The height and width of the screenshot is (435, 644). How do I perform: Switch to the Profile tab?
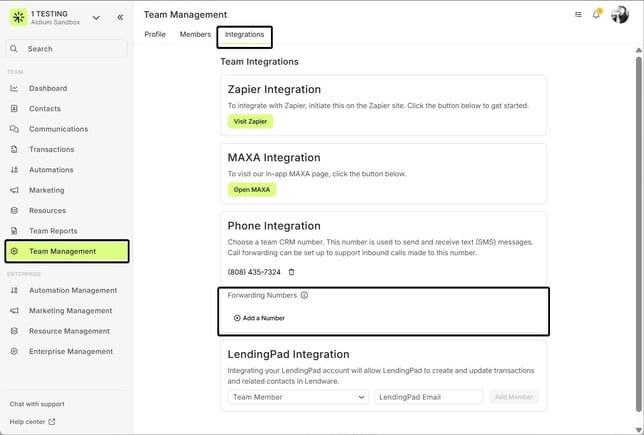[155, 35]
